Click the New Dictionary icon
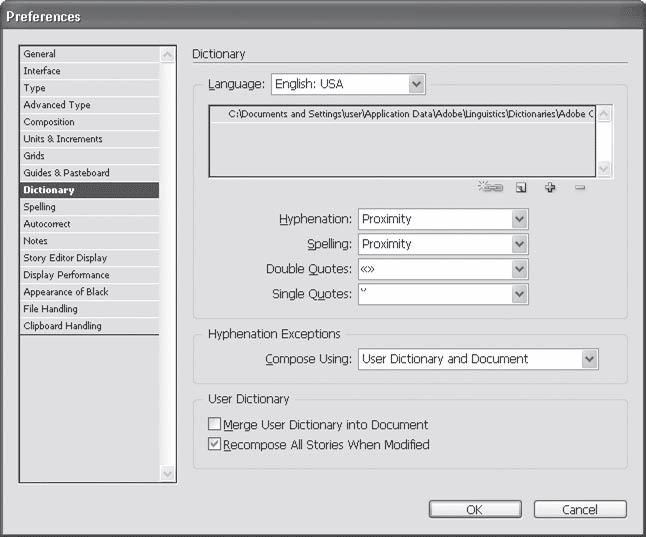 tap(521, 187)
